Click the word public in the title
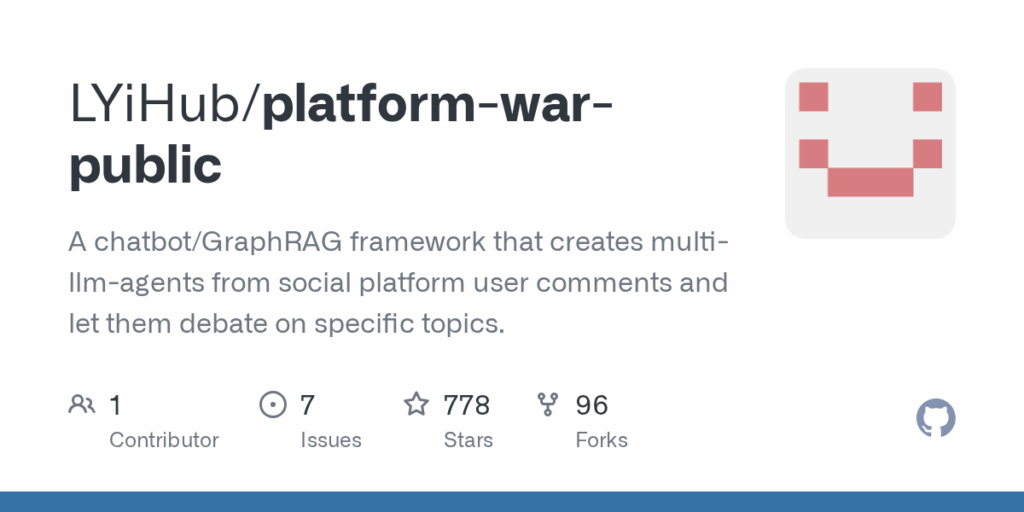This screenshot has height=512, width=1024. [x=145, y=163]
